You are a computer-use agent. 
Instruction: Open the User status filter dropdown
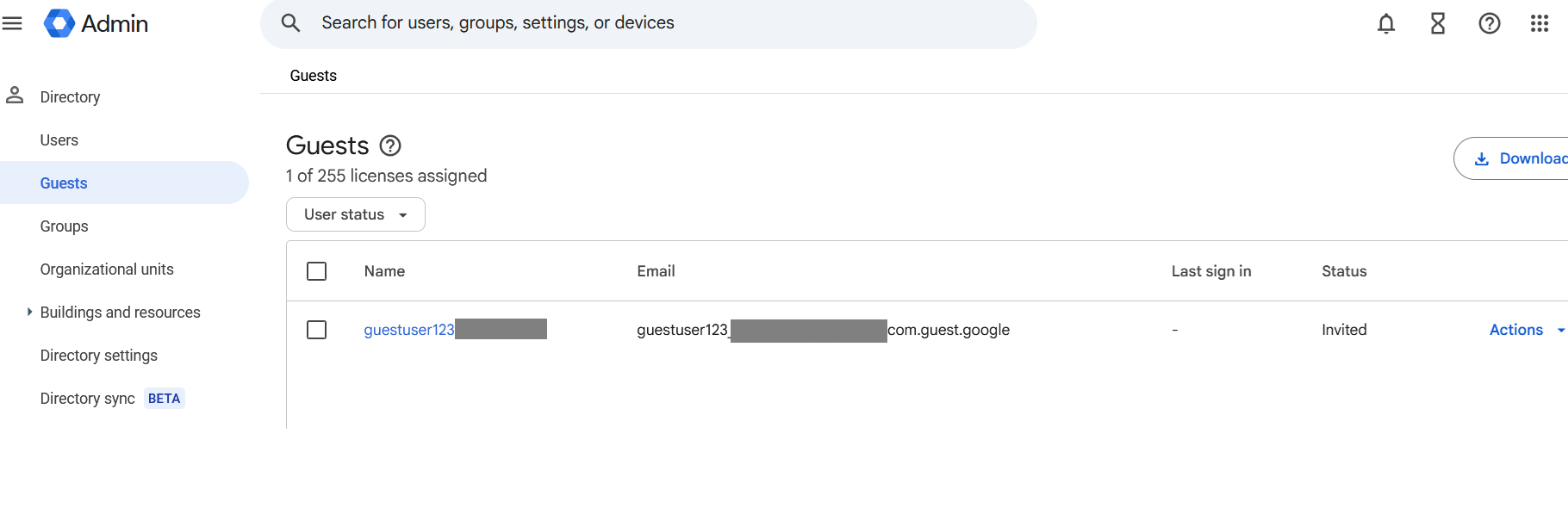355,214
